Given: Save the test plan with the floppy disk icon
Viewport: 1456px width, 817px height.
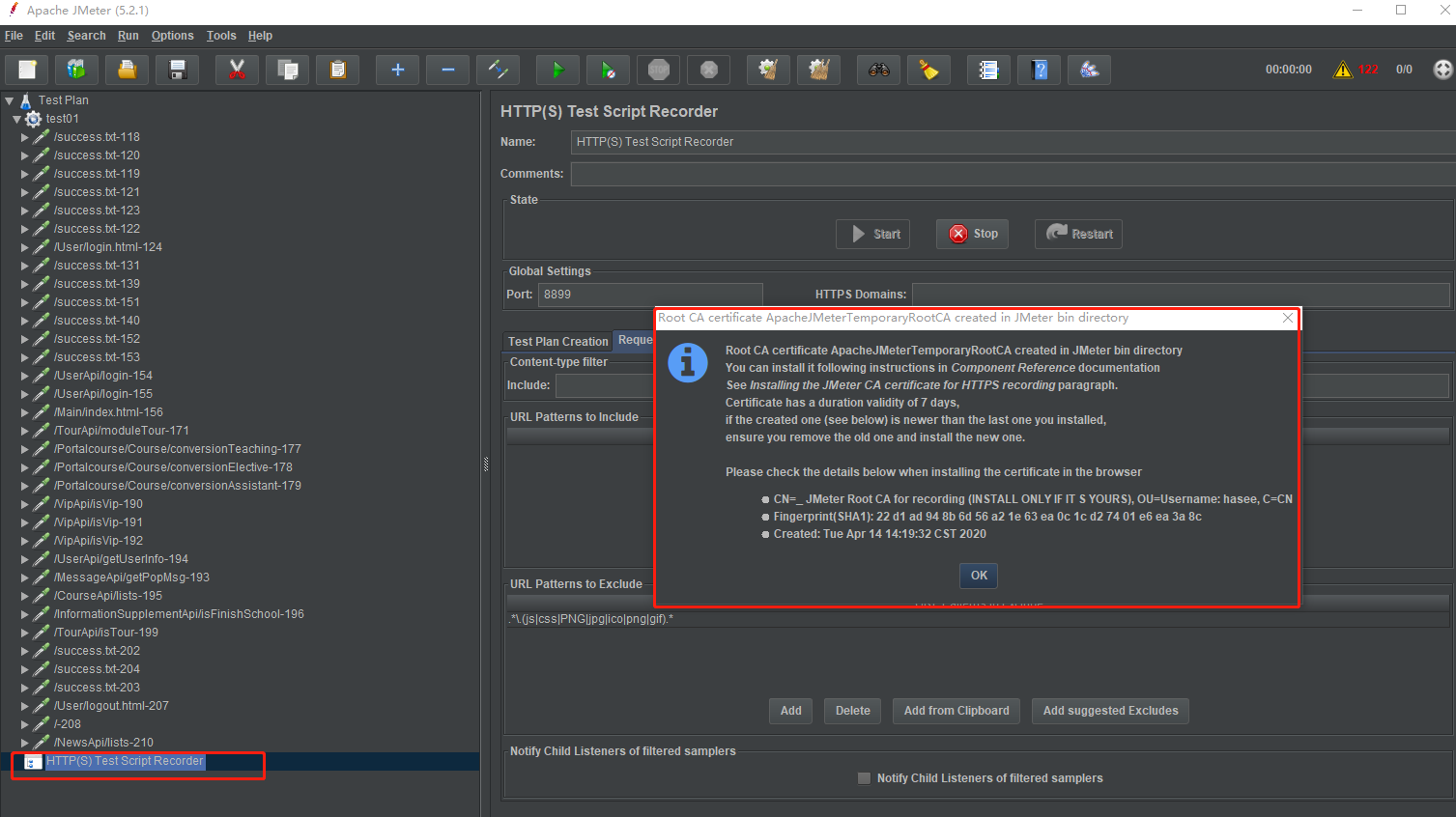Looking at the screenshot, I should click(177, 70).
